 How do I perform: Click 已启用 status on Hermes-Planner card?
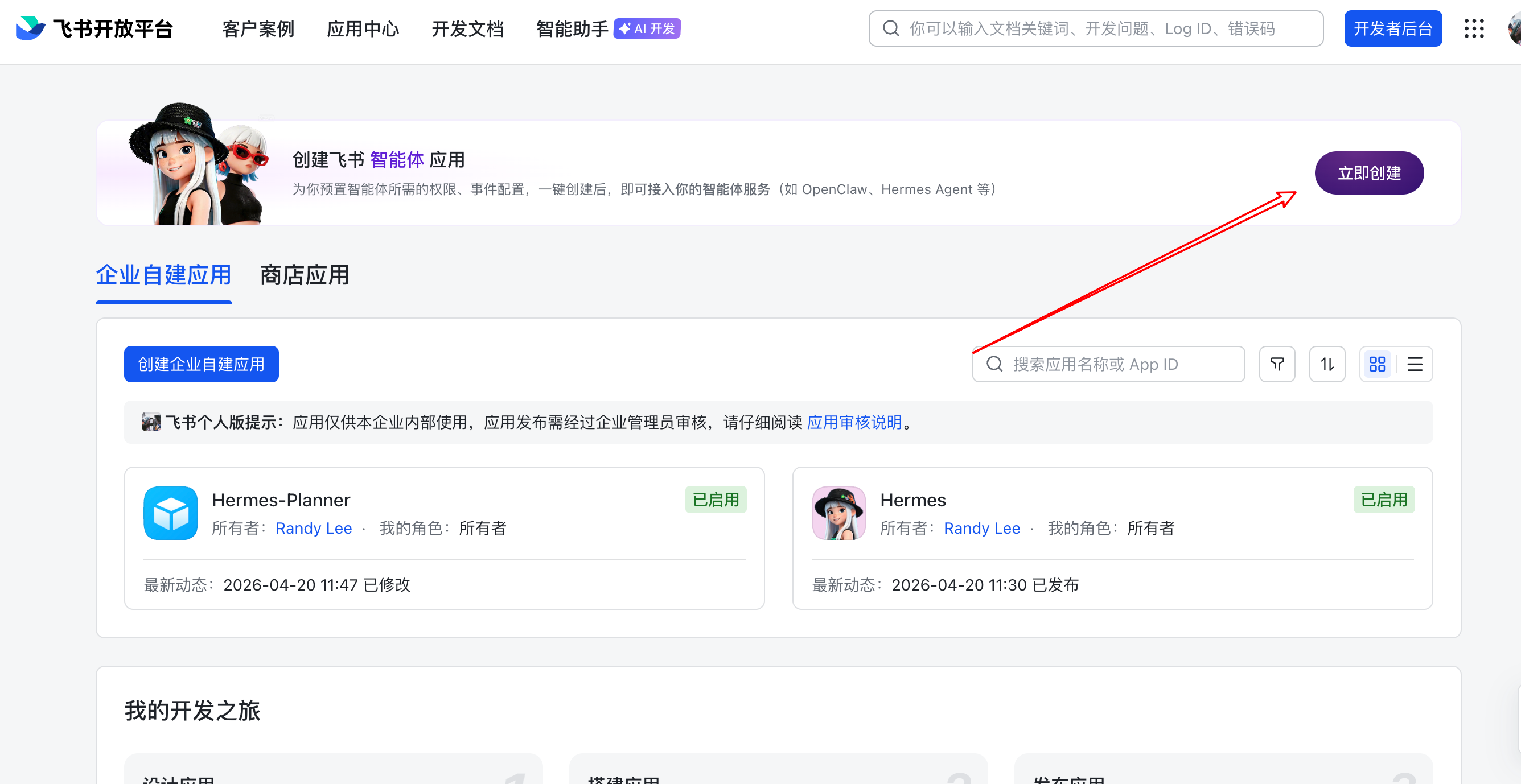tap(716, 500)
